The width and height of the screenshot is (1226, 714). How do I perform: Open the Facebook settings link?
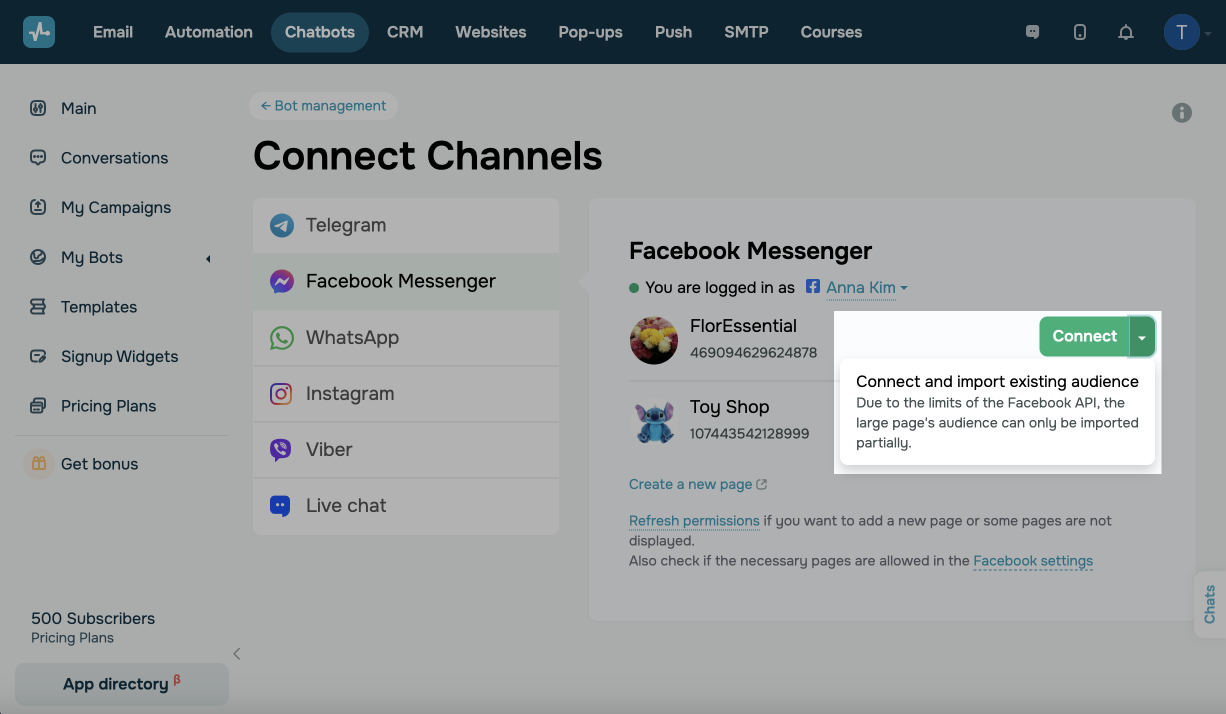point(1033,561)
